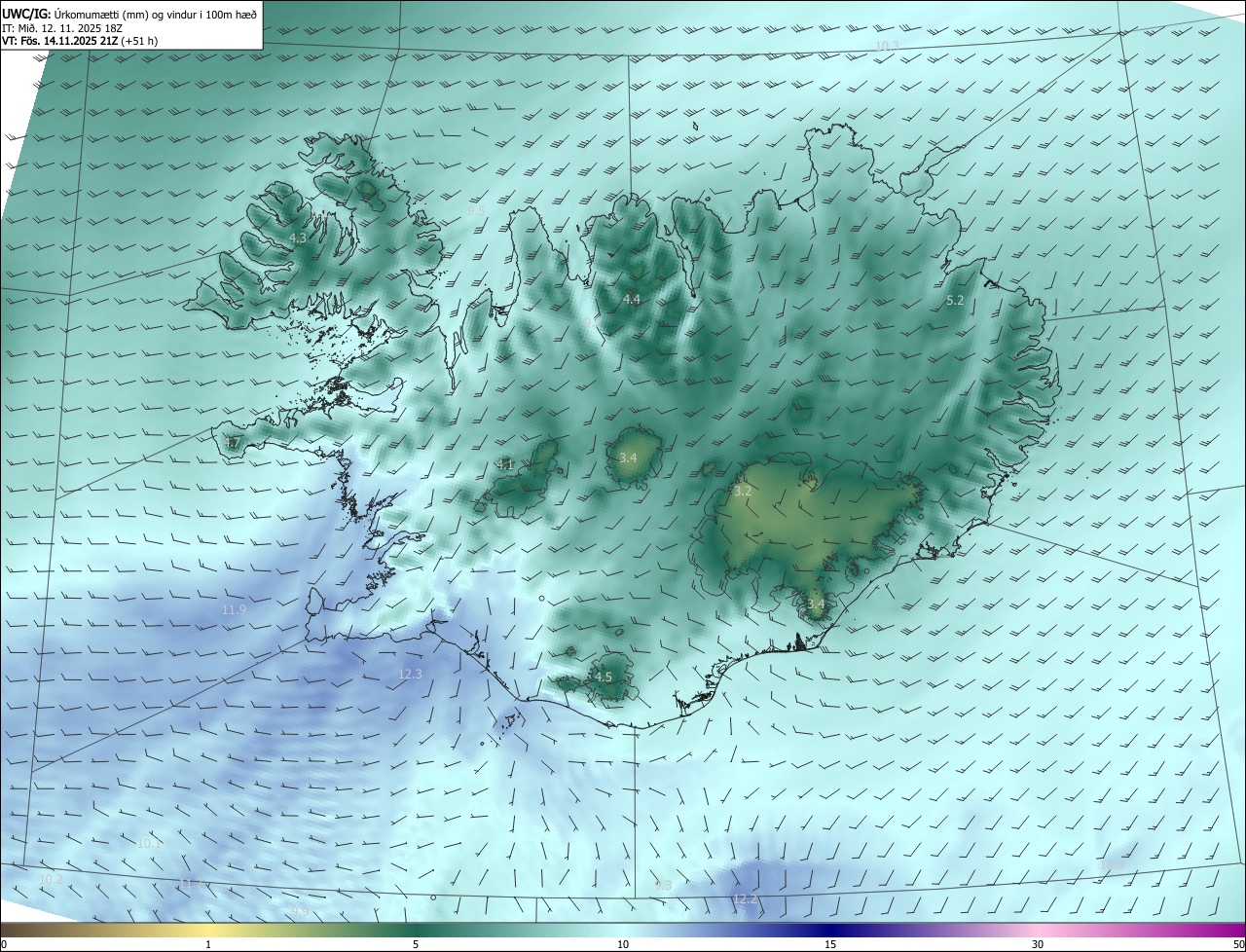Click the 5.2 value in east Iceland
This screenshot has height=952, width=1246.
955,301
